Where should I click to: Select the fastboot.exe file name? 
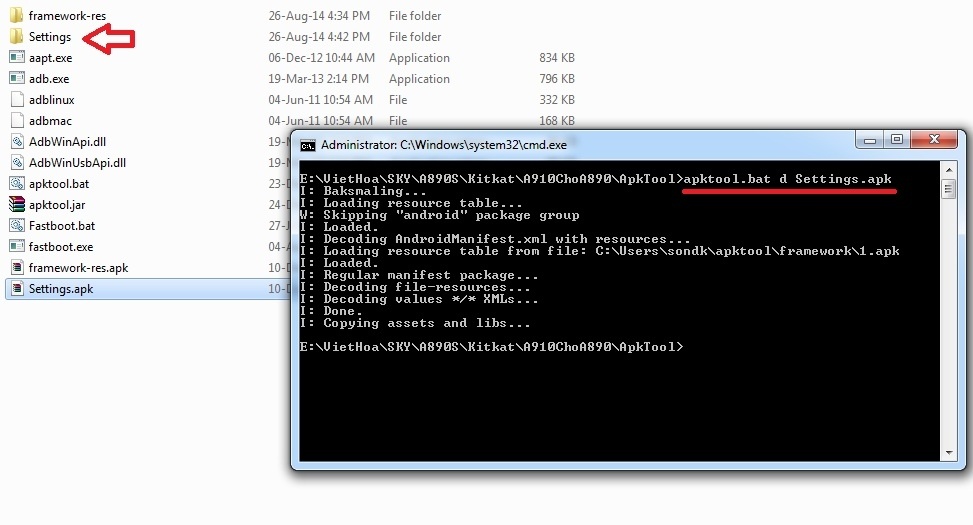tap(61, 247)
